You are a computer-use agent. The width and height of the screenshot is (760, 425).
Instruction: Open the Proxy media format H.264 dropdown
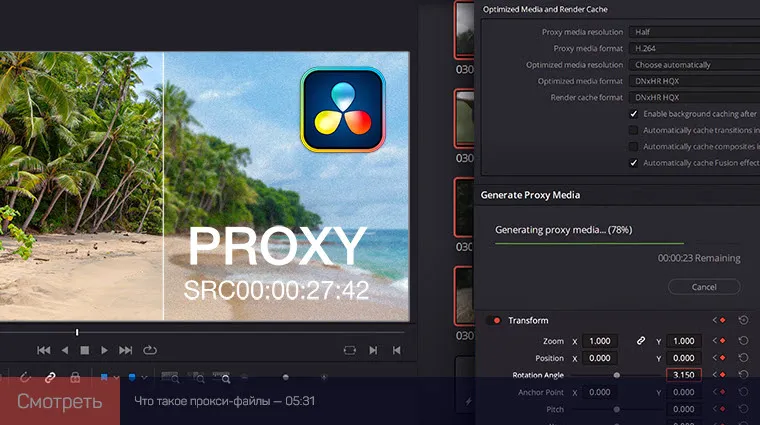pos(694,48)
